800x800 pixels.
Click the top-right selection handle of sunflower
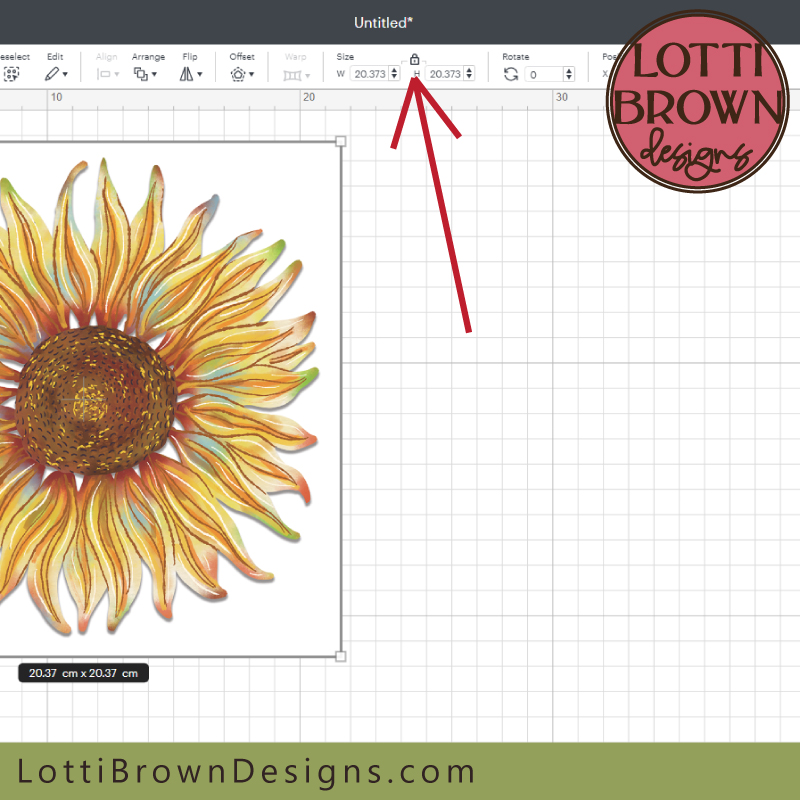341,141
